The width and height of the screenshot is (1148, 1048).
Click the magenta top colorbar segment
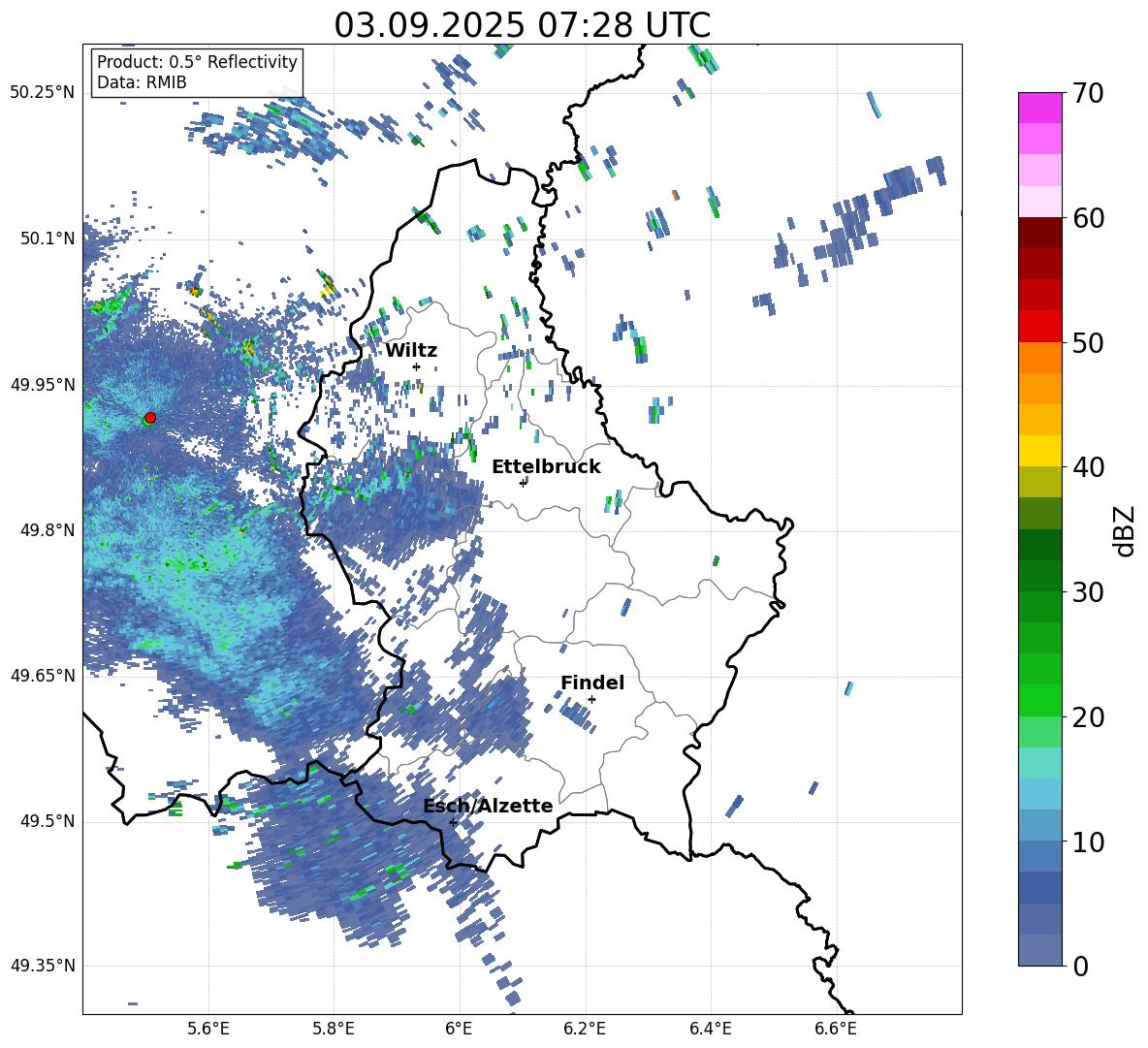pos(1039,108)
